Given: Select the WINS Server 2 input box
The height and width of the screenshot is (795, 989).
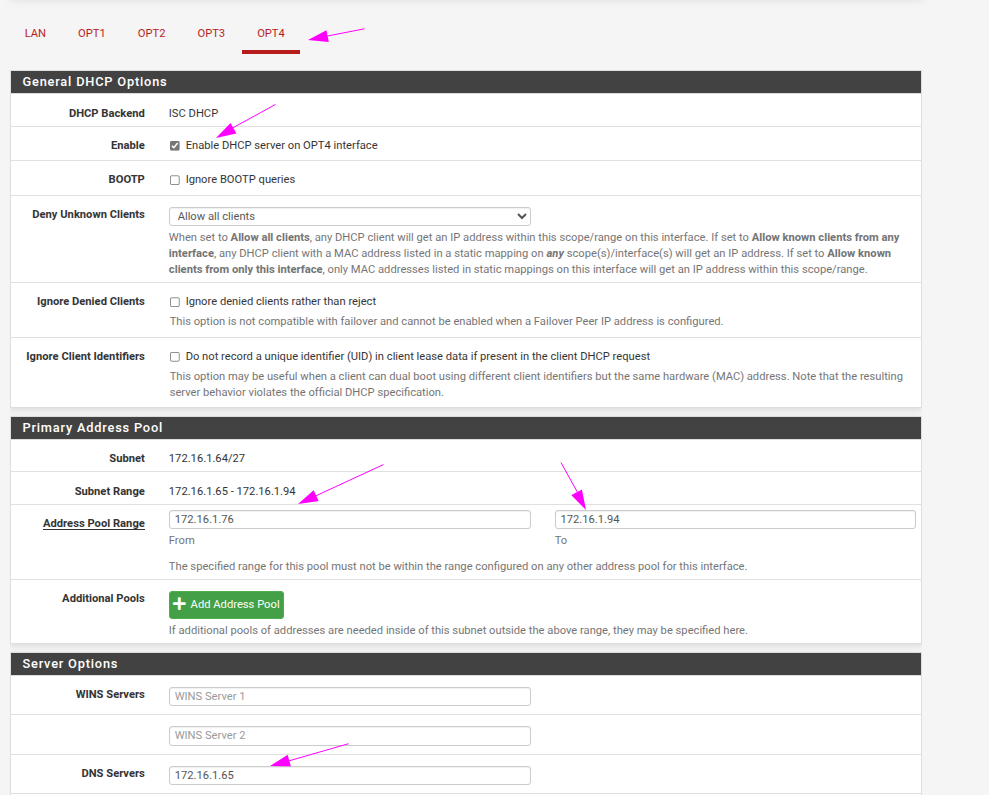Looking at the screenshot, I should pos(349,736).
